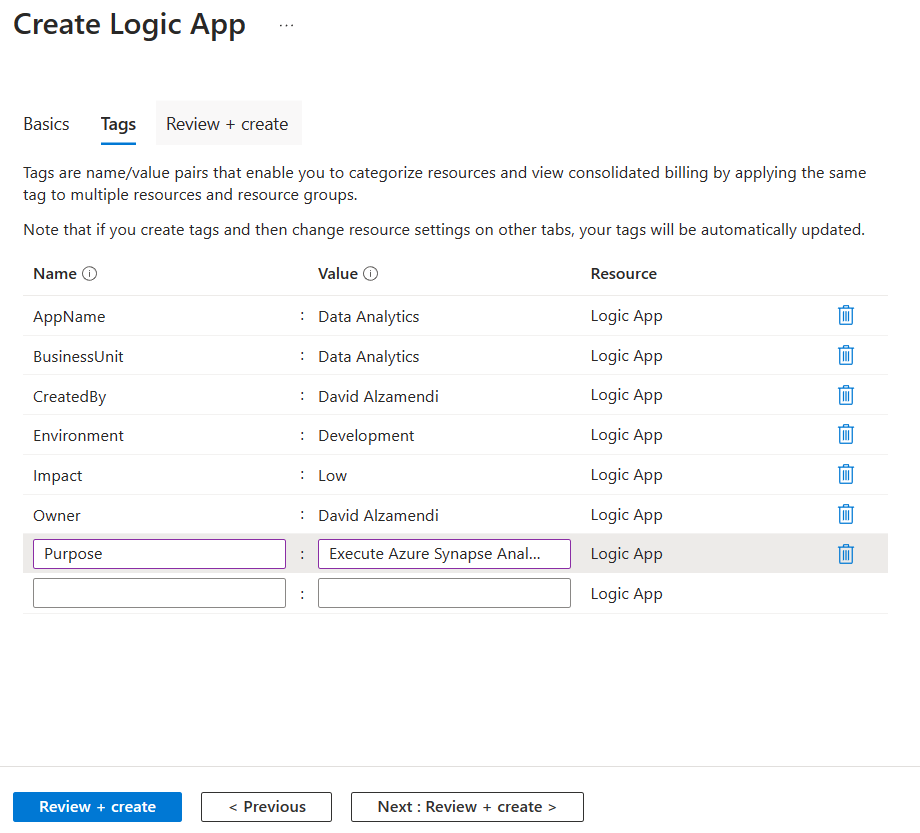Click David Alzamendi value in CreatedBy row
The image size is (920, 833).
[378, 397]
